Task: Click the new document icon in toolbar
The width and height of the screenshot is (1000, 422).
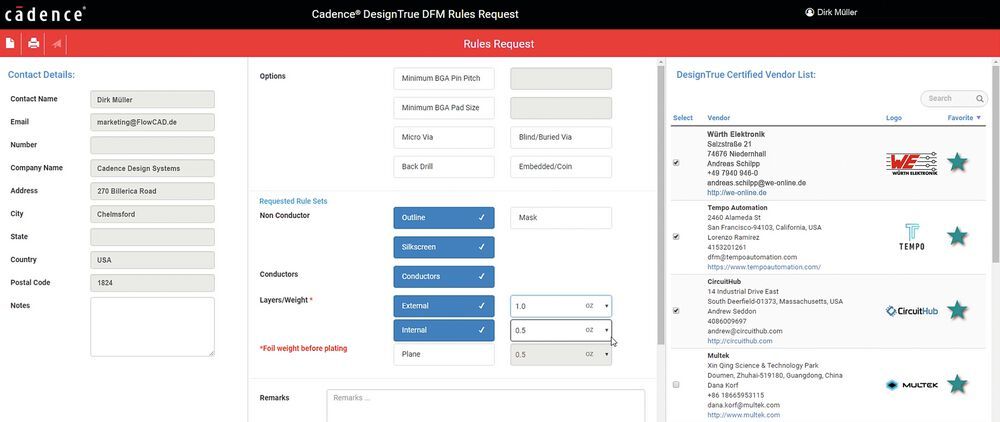Action: (x=10, y=44)
